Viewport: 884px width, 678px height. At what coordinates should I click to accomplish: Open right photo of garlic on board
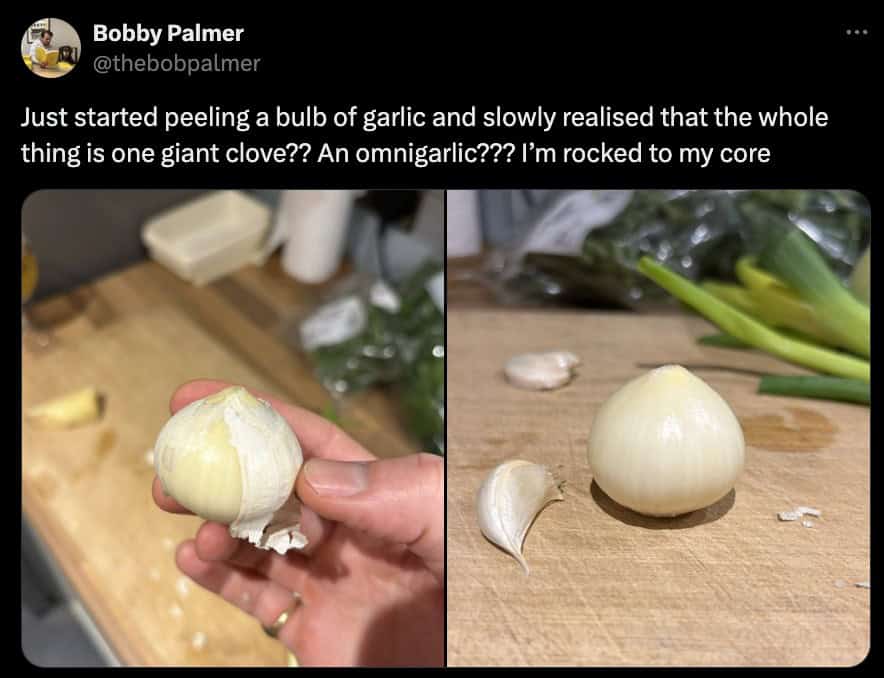coord(658,428)
